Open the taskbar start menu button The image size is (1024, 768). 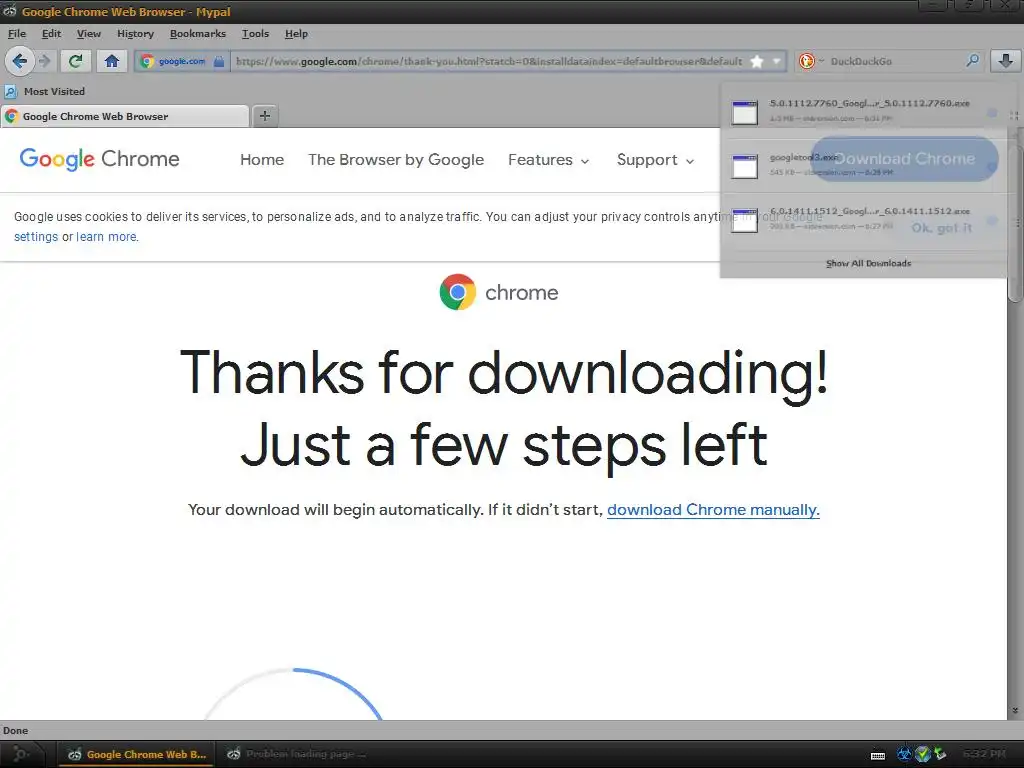coord(21,754)
